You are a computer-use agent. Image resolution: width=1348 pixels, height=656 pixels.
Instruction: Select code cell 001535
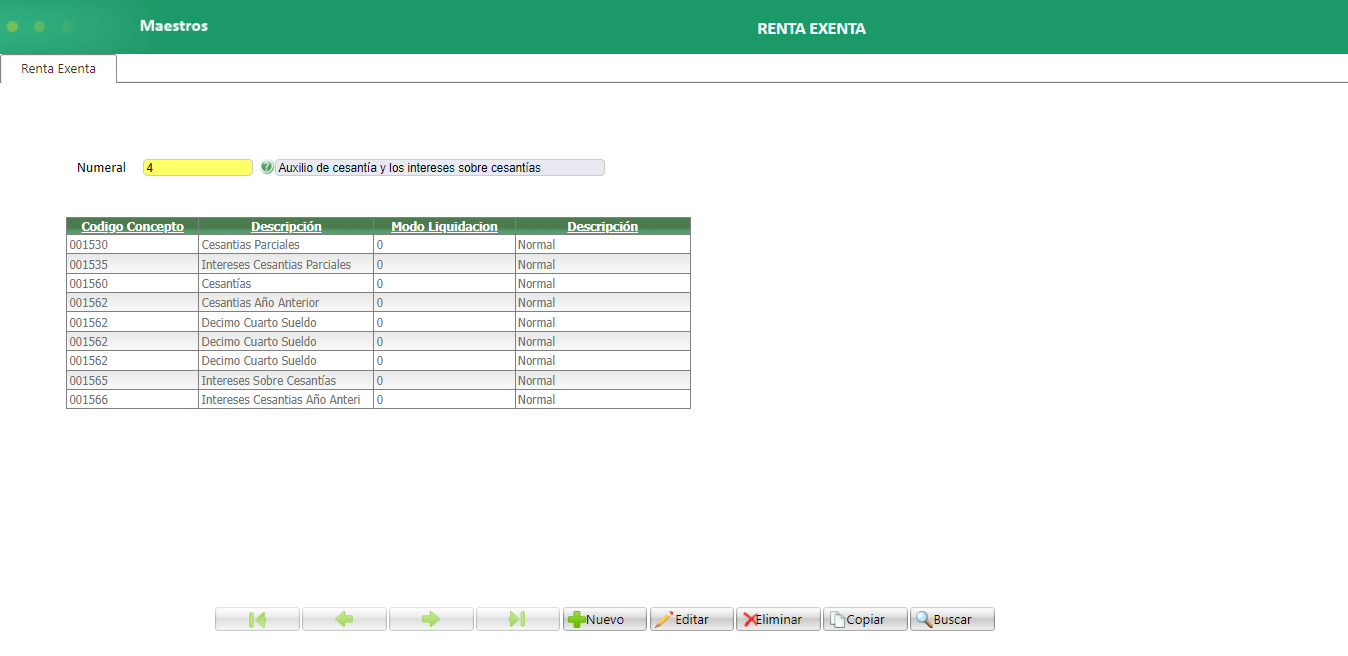click(132, 265)
